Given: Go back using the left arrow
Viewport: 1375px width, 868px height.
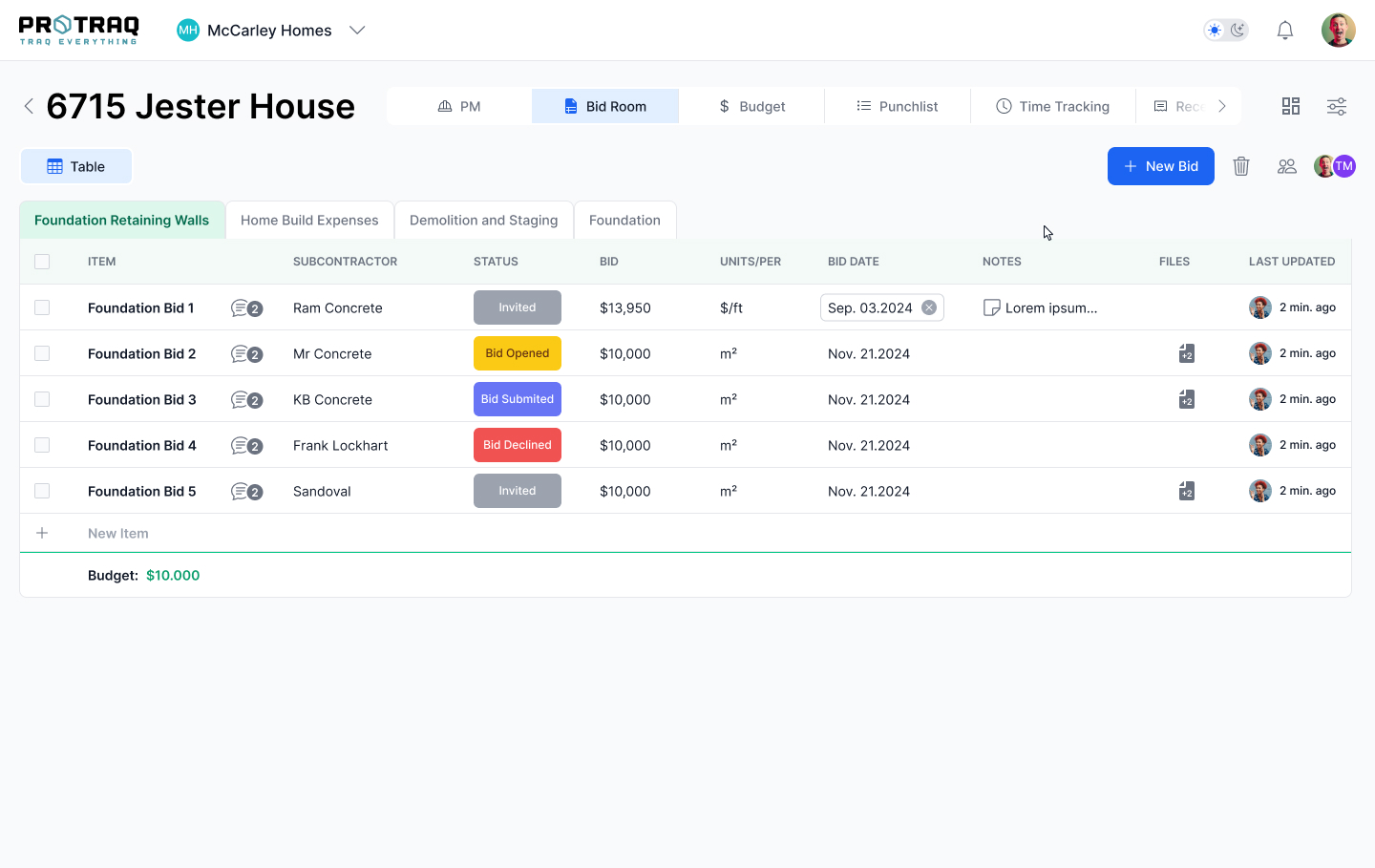Looking at the screenshot, I should coord(29,106).
